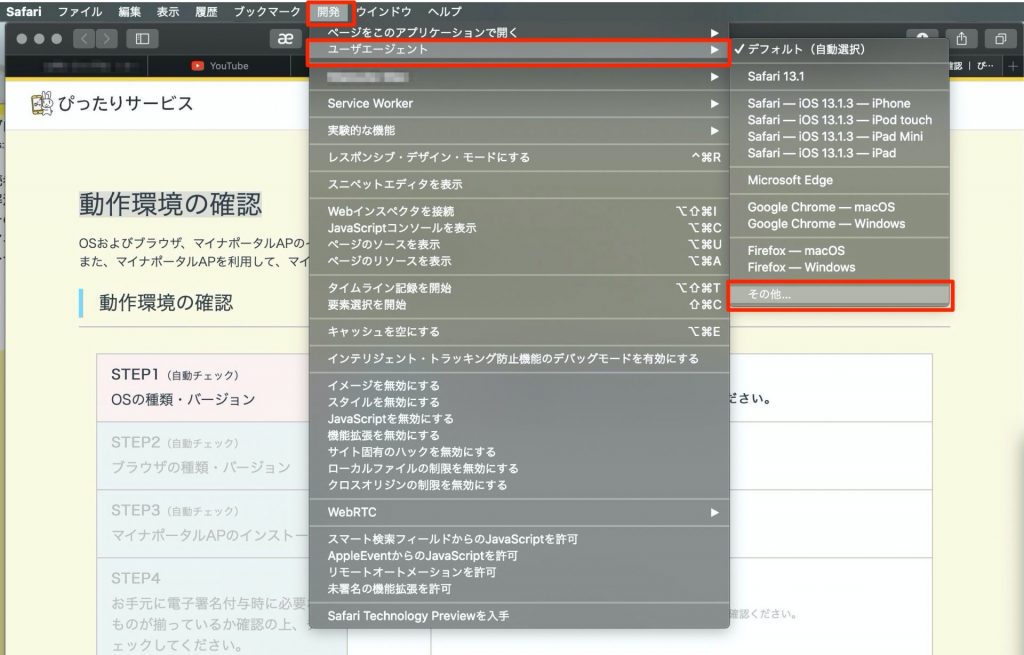Click the STEP2 (自動チェック) label
Viewport: 1024px width, 655px height.
click(x=175, y=443)
